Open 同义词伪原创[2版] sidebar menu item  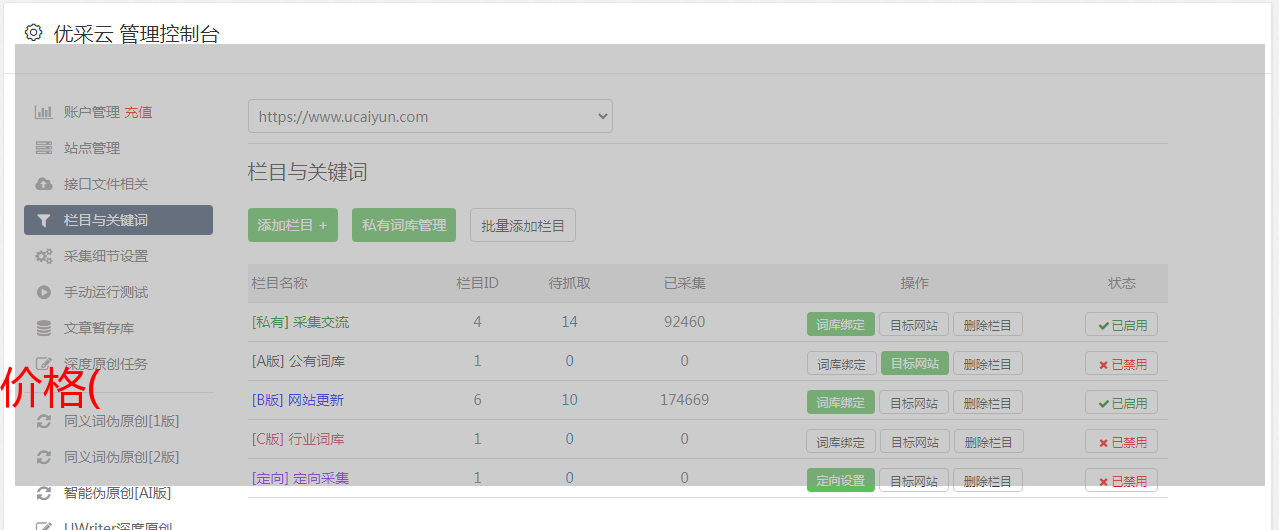click(121, 457)
